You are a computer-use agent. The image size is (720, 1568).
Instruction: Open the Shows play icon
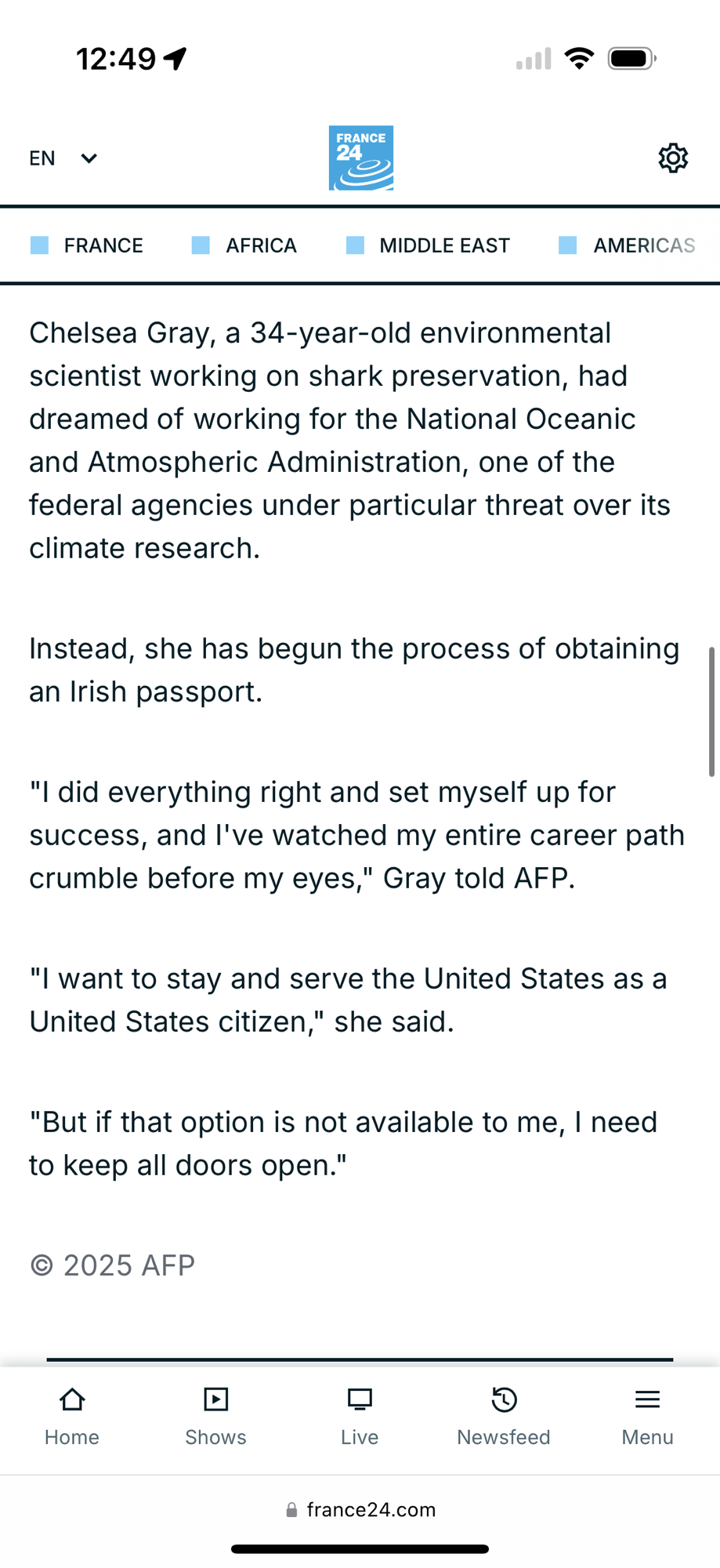click(215, 1400)
